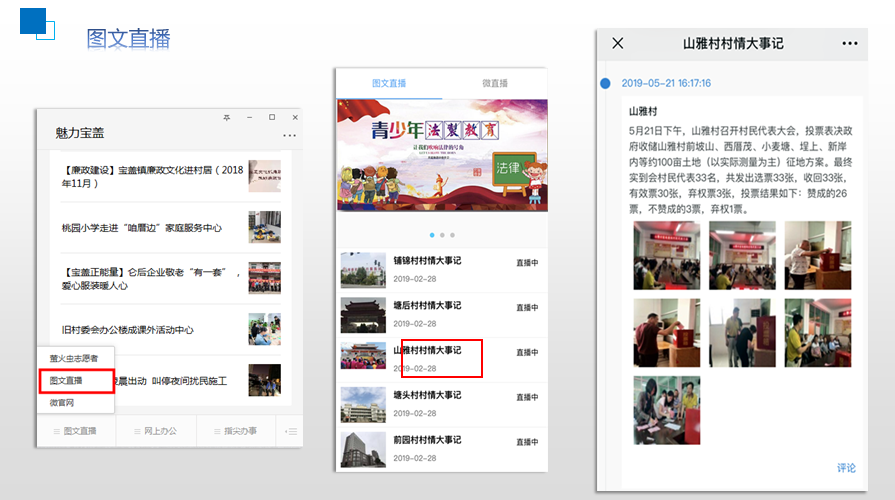
Task: Expand the 指尖办事 bottom menu
Action: (x=235, y=431)
